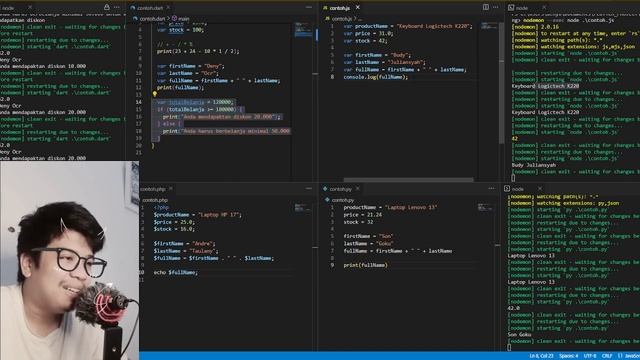Select top-right node terminal tab
This screenshot has height=360, width=640.
[521, 8]
